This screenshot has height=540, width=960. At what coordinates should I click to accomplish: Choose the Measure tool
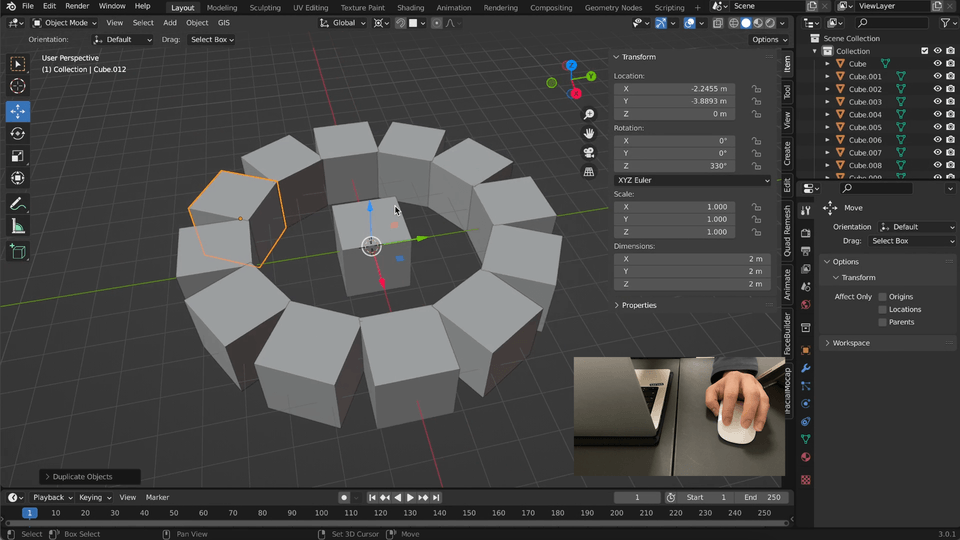click(18, 227)
